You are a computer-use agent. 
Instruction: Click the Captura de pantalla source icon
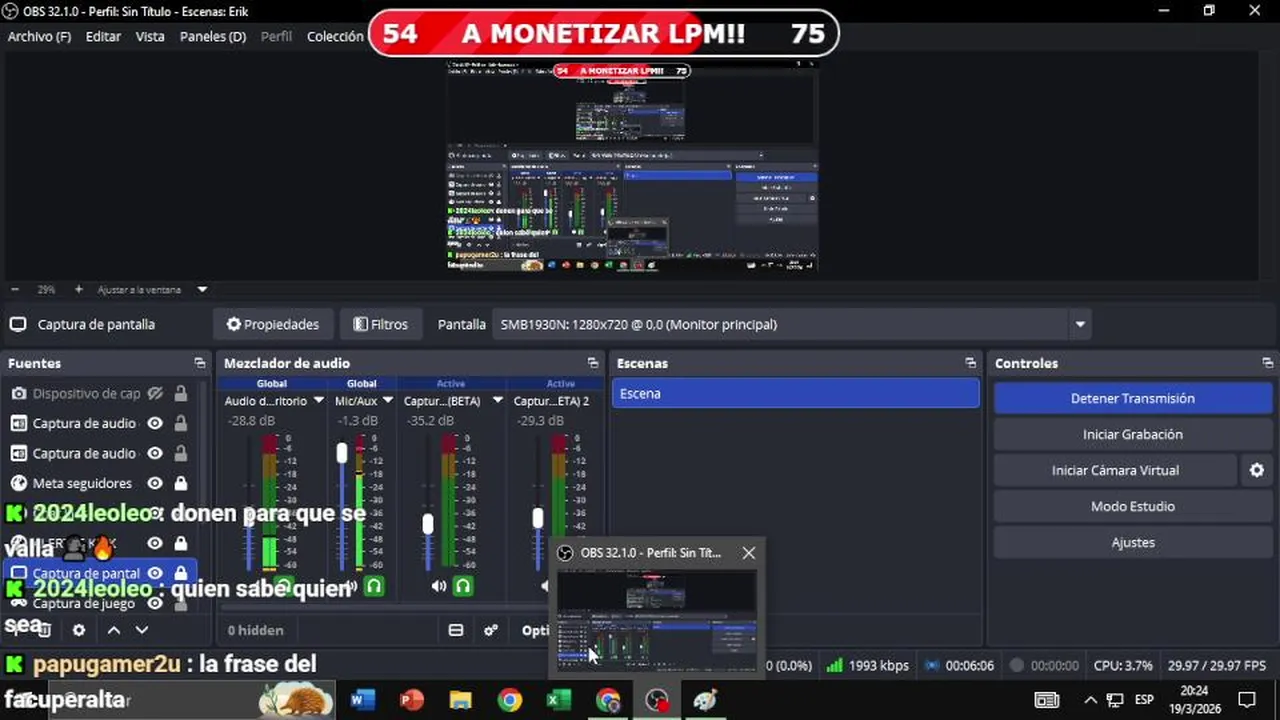(x=18, y=324)
